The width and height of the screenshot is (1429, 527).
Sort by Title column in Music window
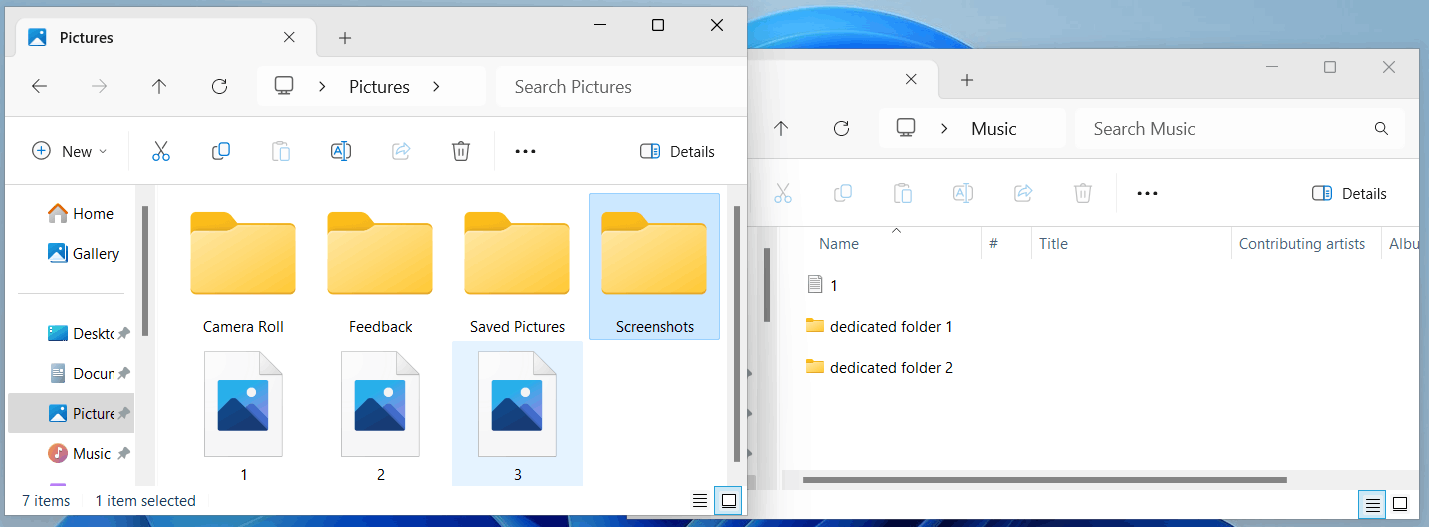(1054, 243)
